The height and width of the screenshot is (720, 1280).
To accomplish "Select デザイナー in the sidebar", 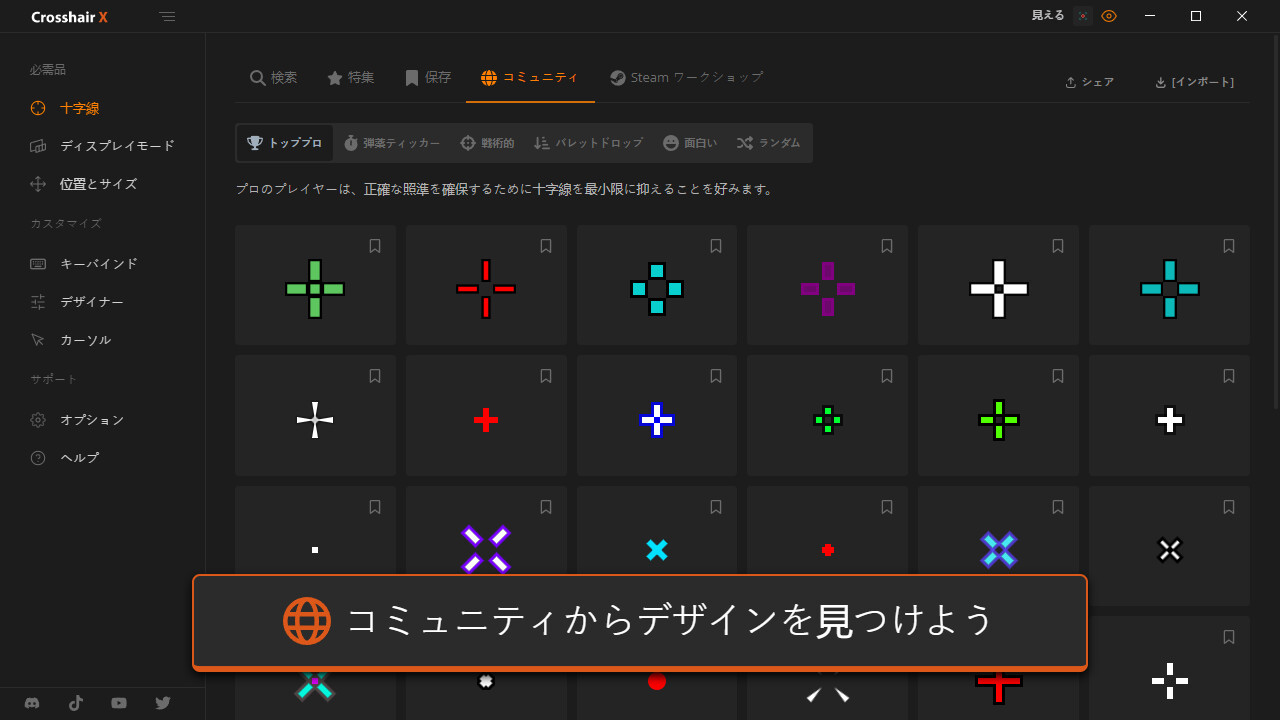I will point(91,302).
